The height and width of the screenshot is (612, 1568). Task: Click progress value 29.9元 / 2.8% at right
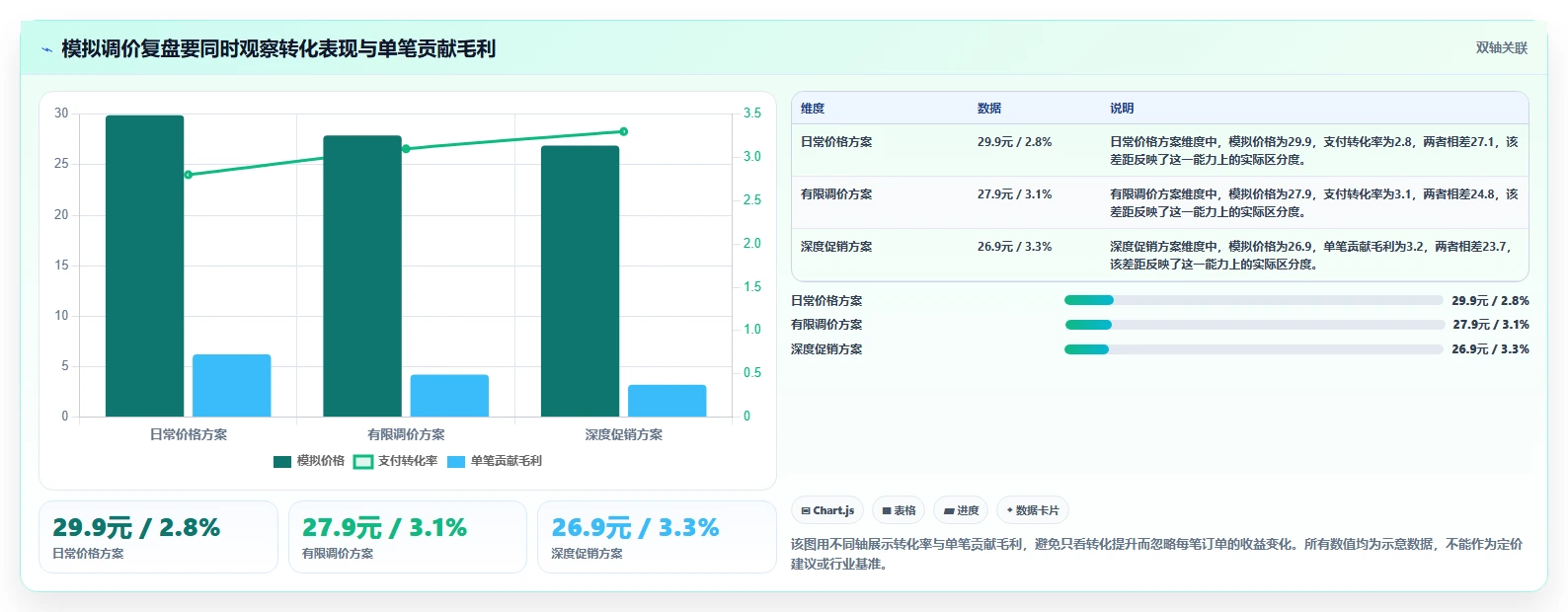tap(1490, 301)
